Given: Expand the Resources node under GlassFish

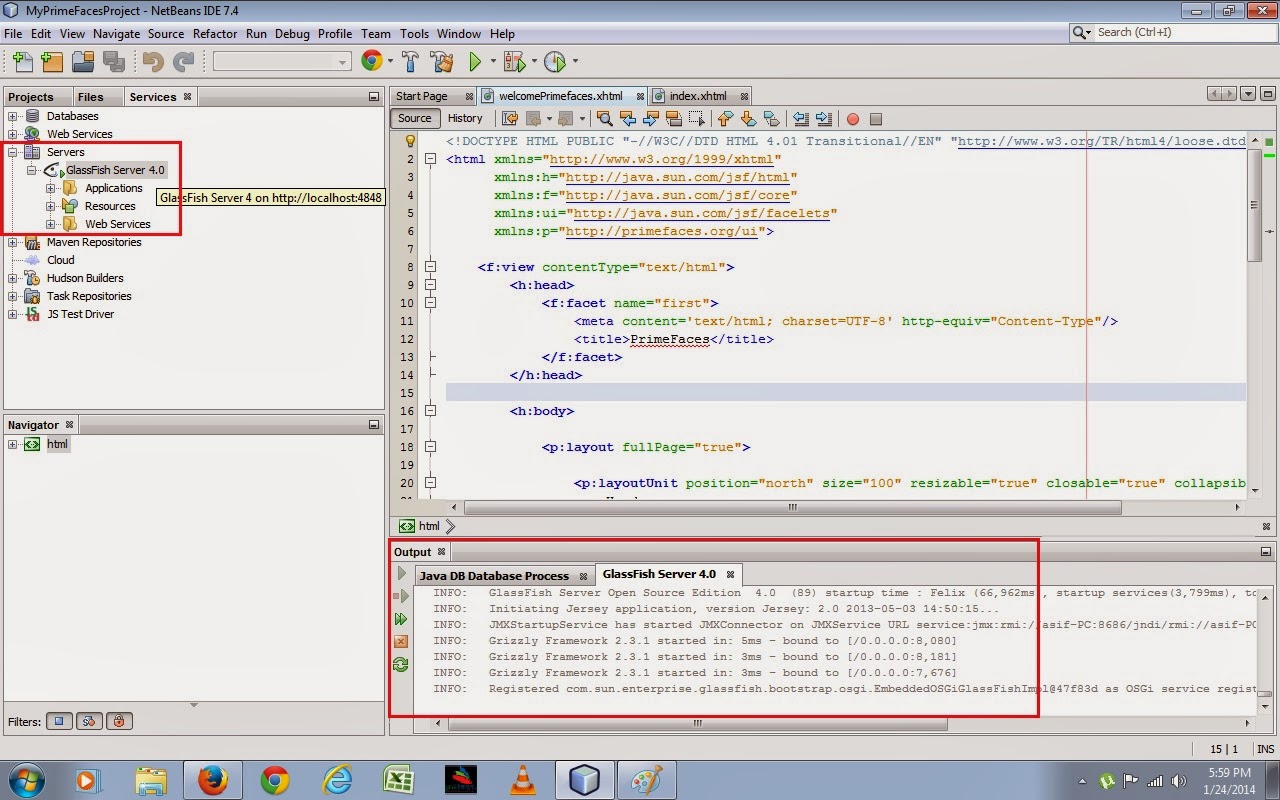Looking at the screenshot, I should pyautogui.click(x=50, y=206).
